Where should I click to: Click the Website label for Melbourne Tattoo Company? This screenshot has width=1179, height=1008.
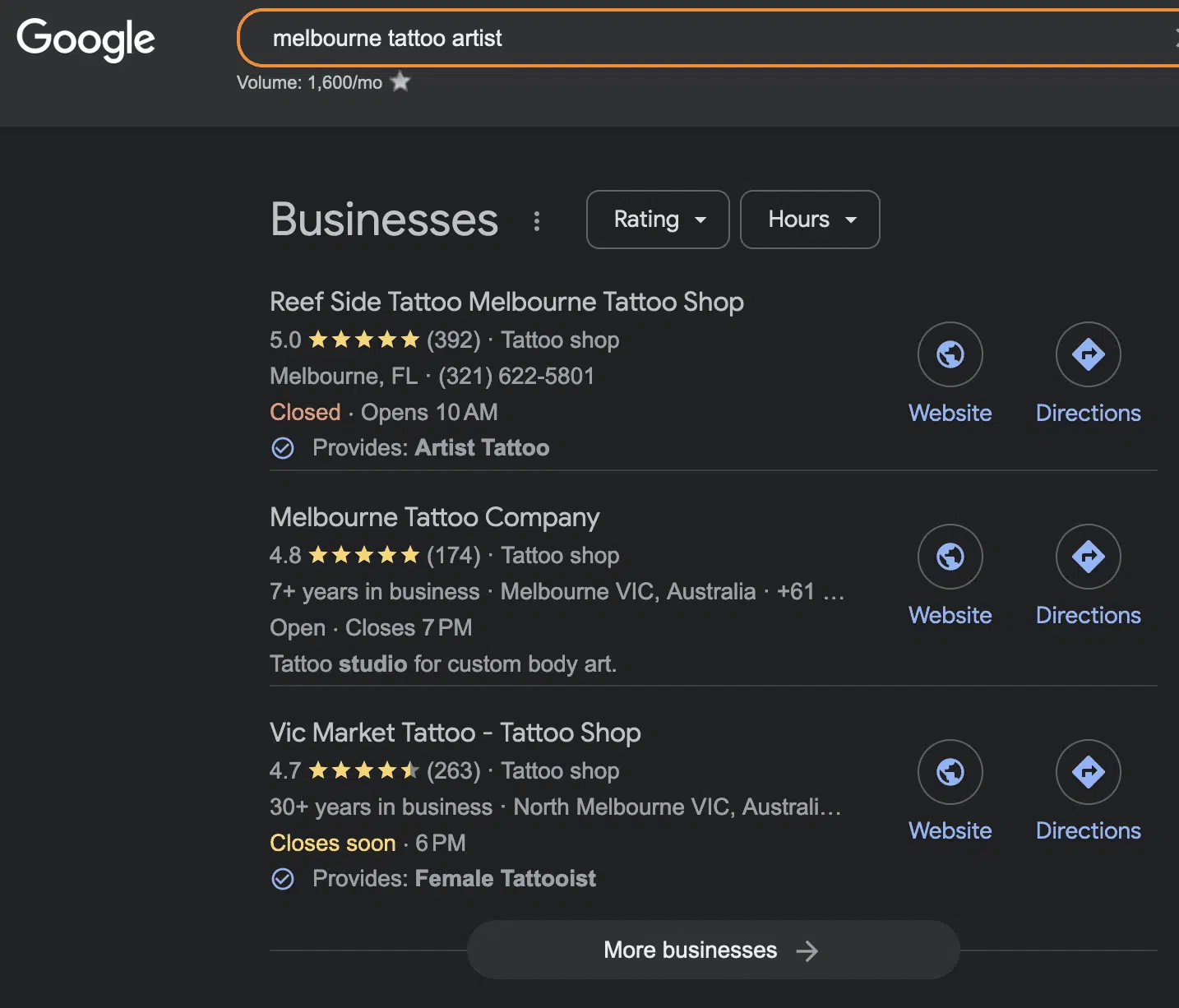pyautogui.click(x=950, y=615)
